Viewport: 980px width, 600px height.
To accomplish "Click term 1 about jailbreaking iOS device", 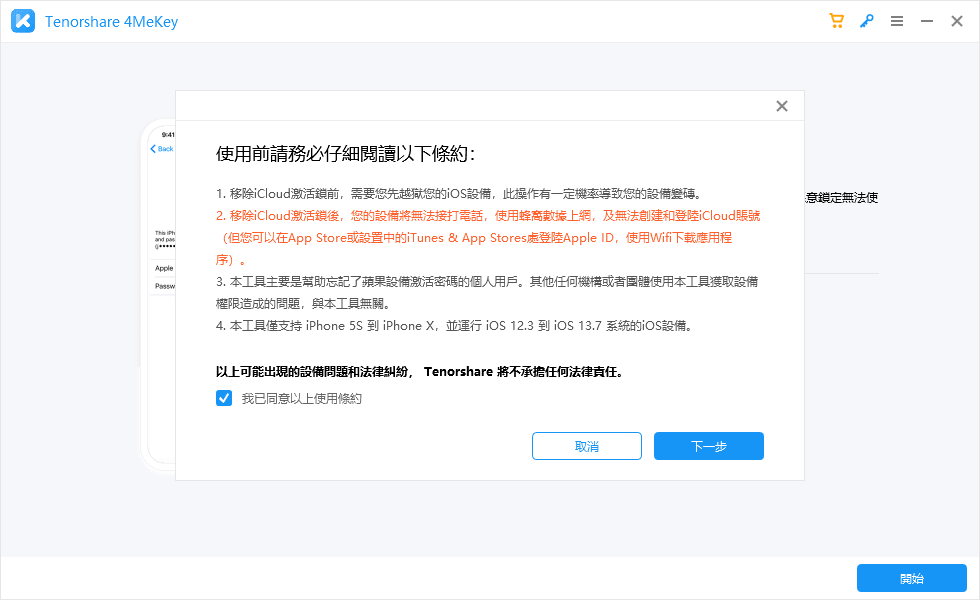I will (459, 194).
